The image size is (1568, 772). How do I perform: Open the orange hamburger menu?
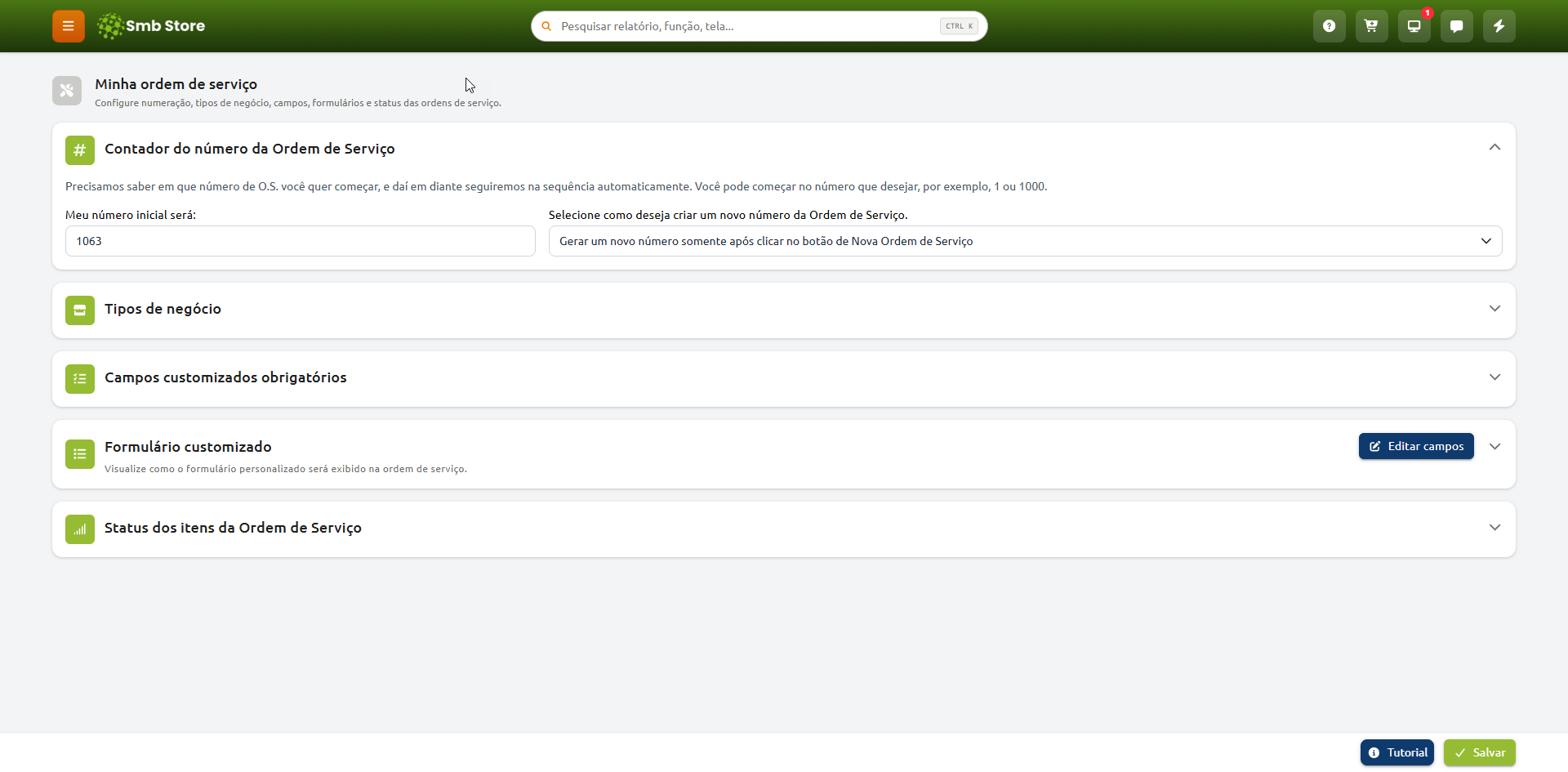point(69,26)
